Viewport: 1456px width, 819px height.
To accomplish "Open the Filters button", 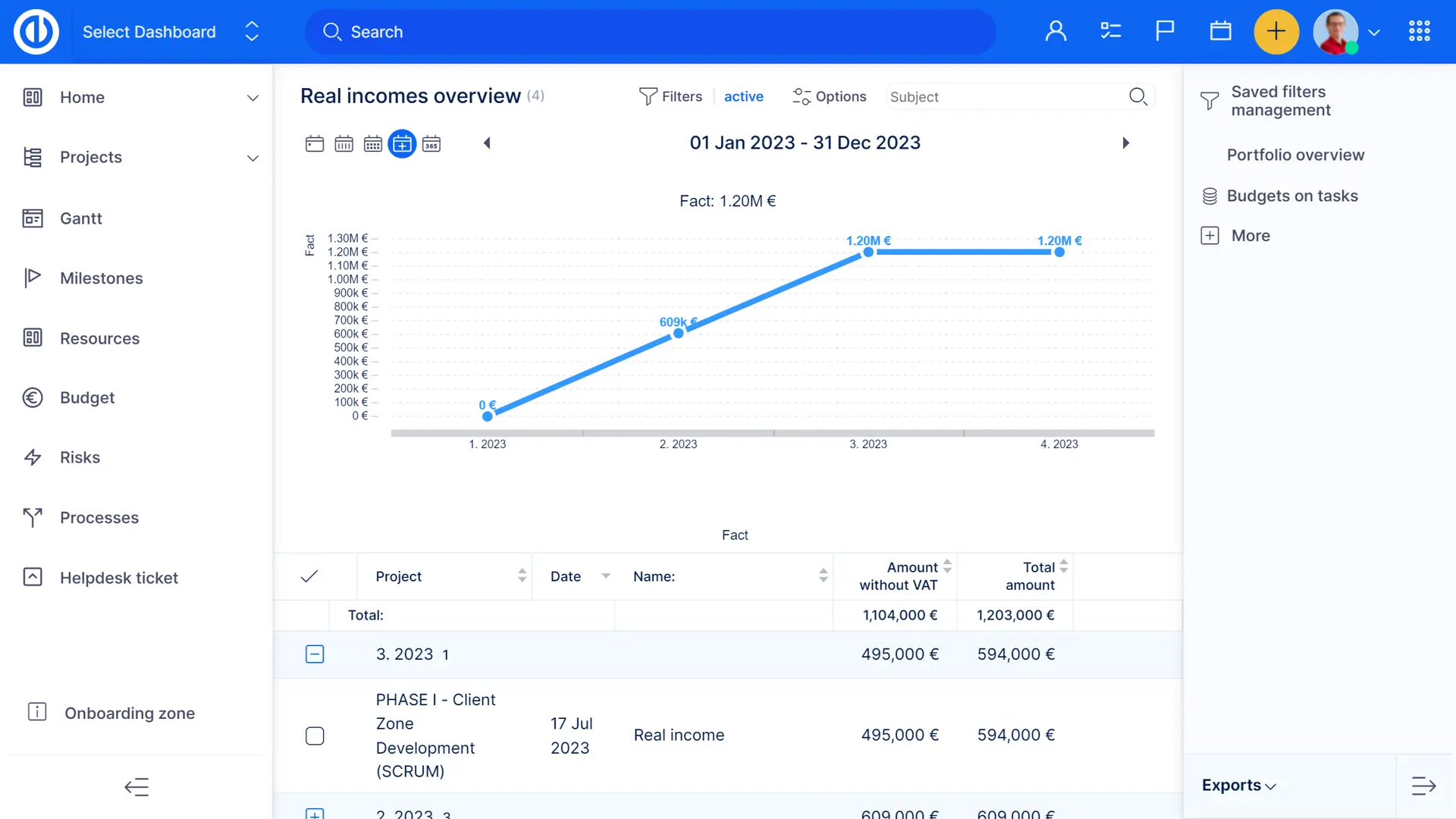I will [670, 96].
